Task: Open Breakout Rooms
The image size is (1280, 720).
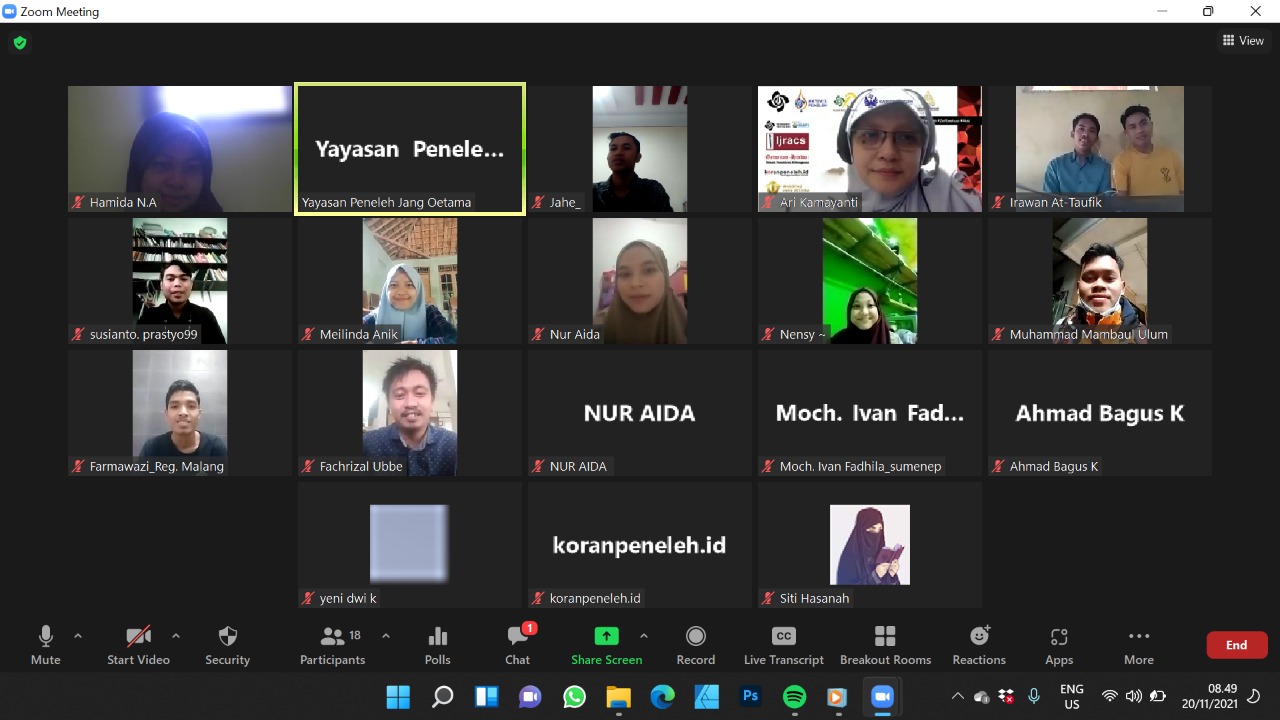Action: click(x=885, y=645)
